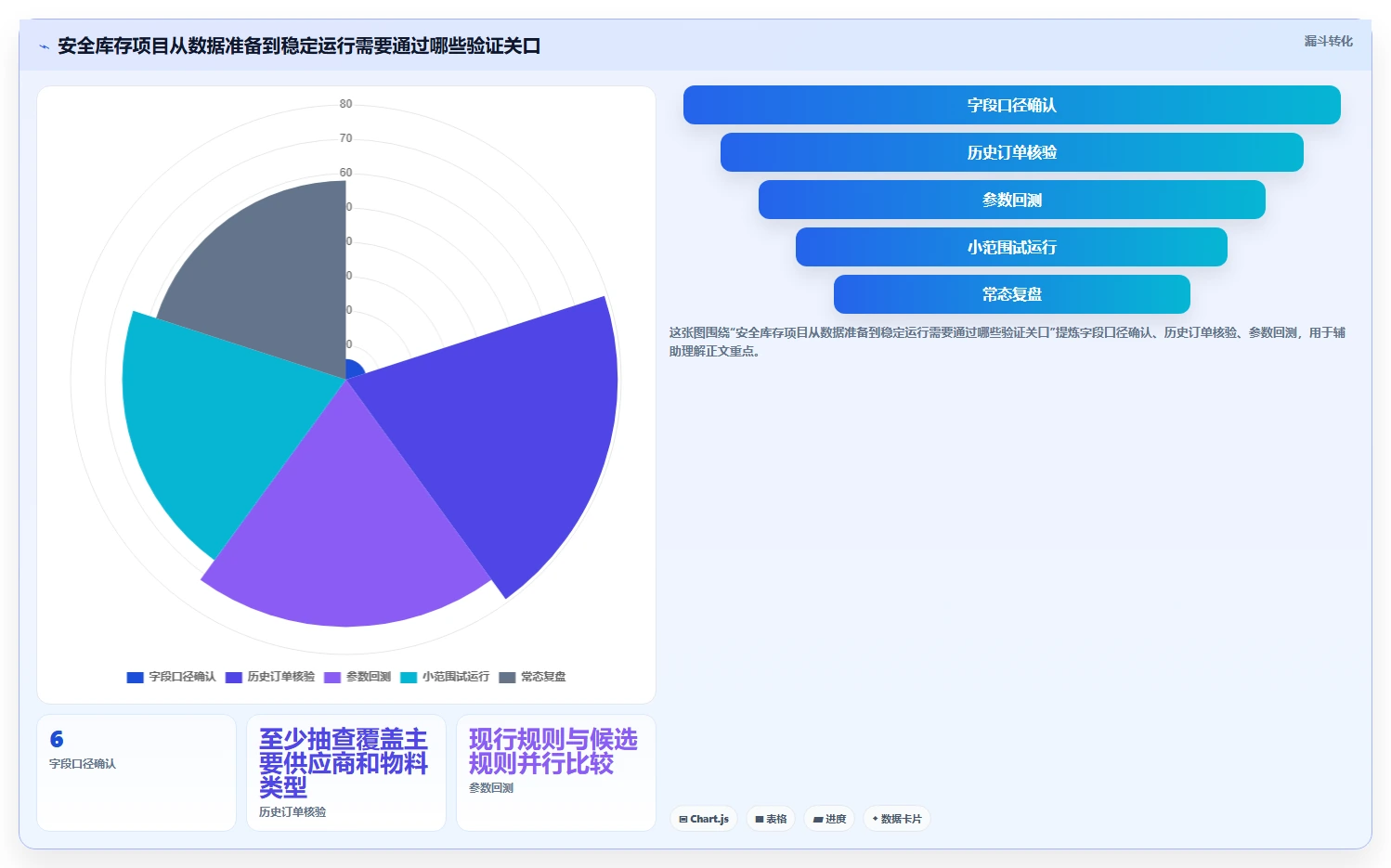Open the card showing value 6
Image resolution: width=1391 pixels, height=868 pixels.
136,772
